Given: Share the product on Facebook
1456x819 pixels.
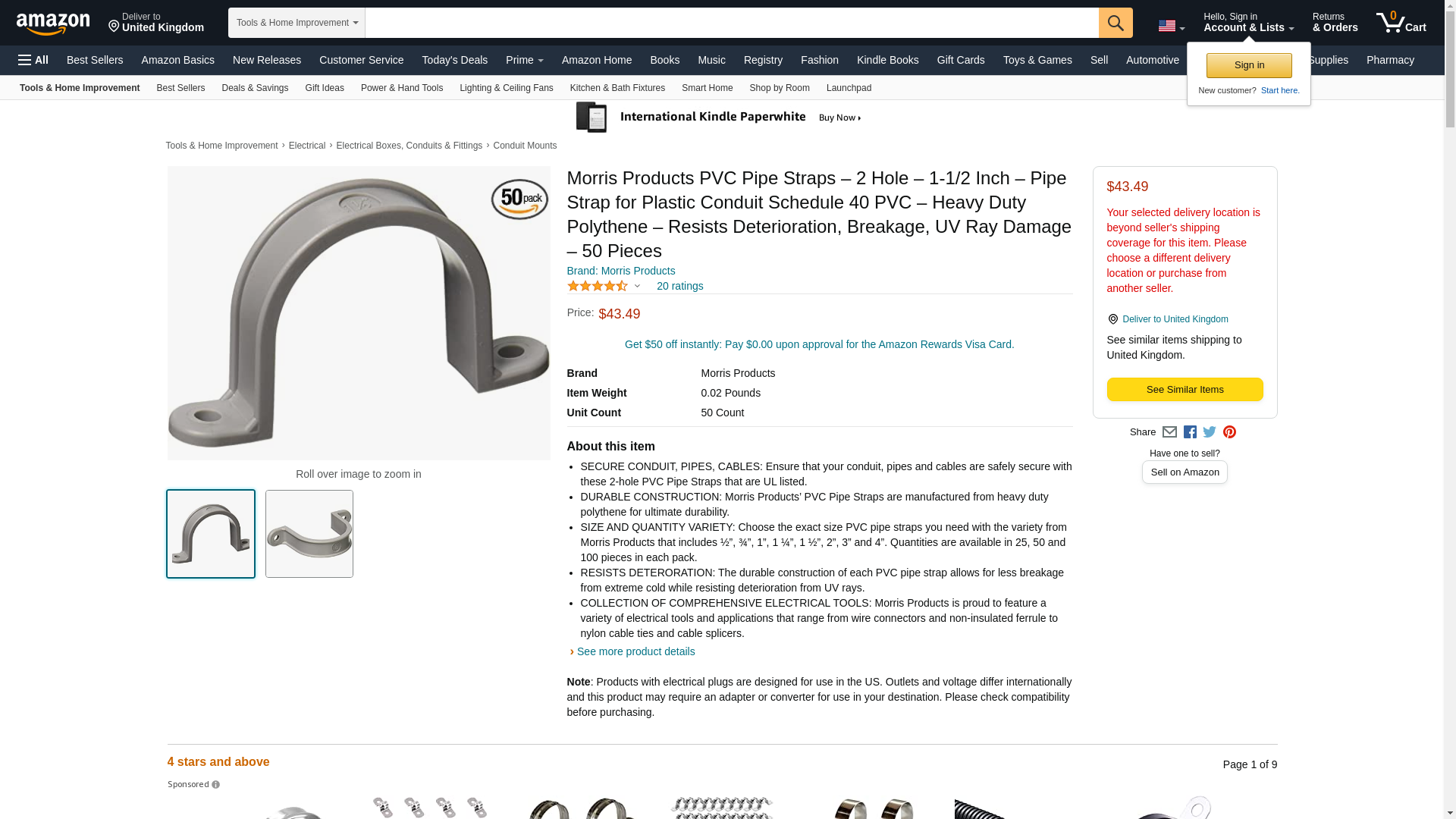Looking at the screenshot, I should click(1190, 432).
